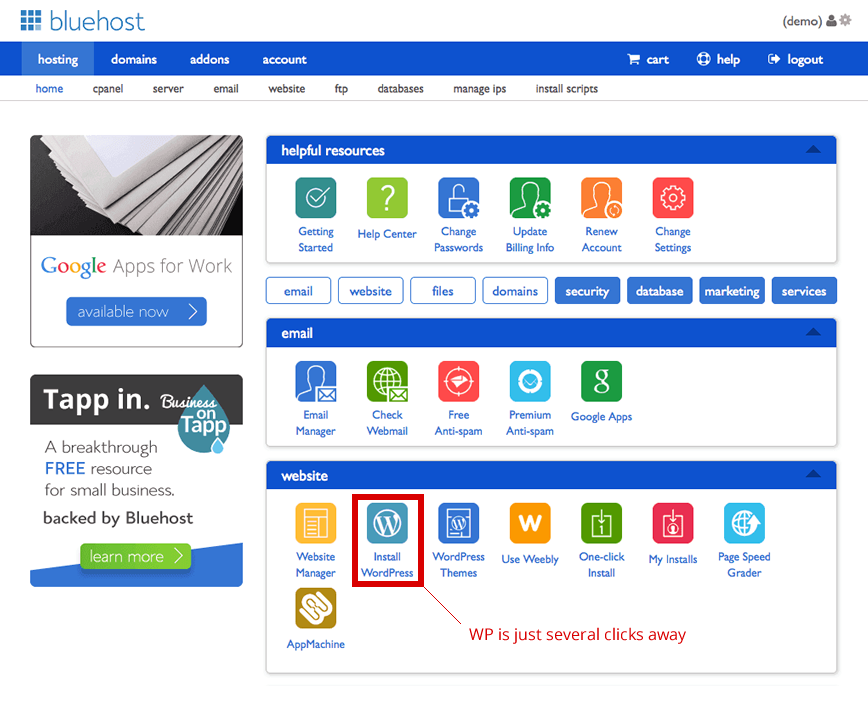
Task: Open the cpanel submenu item
Action: point(108,89)
